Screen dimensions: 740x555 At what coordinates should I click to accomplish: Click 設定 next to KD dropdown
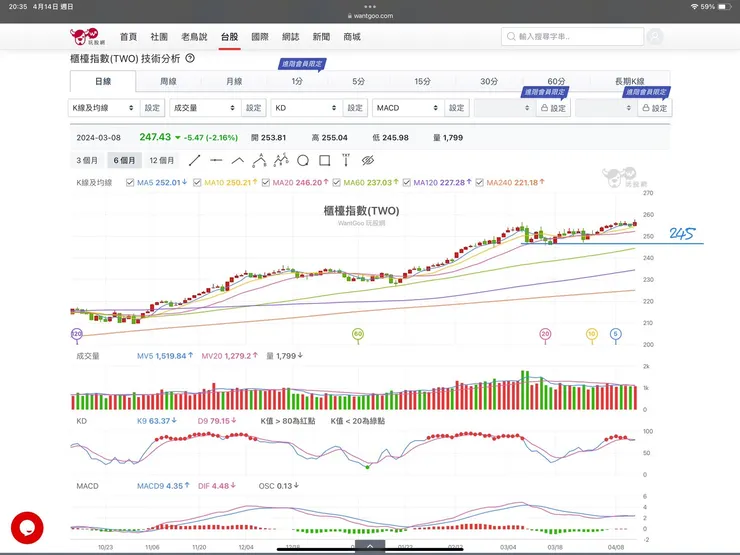tap(355, 108)
